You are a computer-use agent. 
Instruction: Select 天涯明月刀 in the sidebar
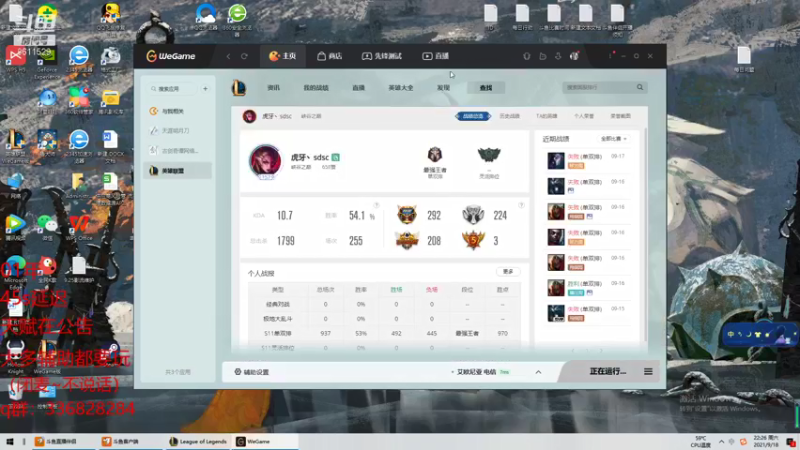[178, 131]
